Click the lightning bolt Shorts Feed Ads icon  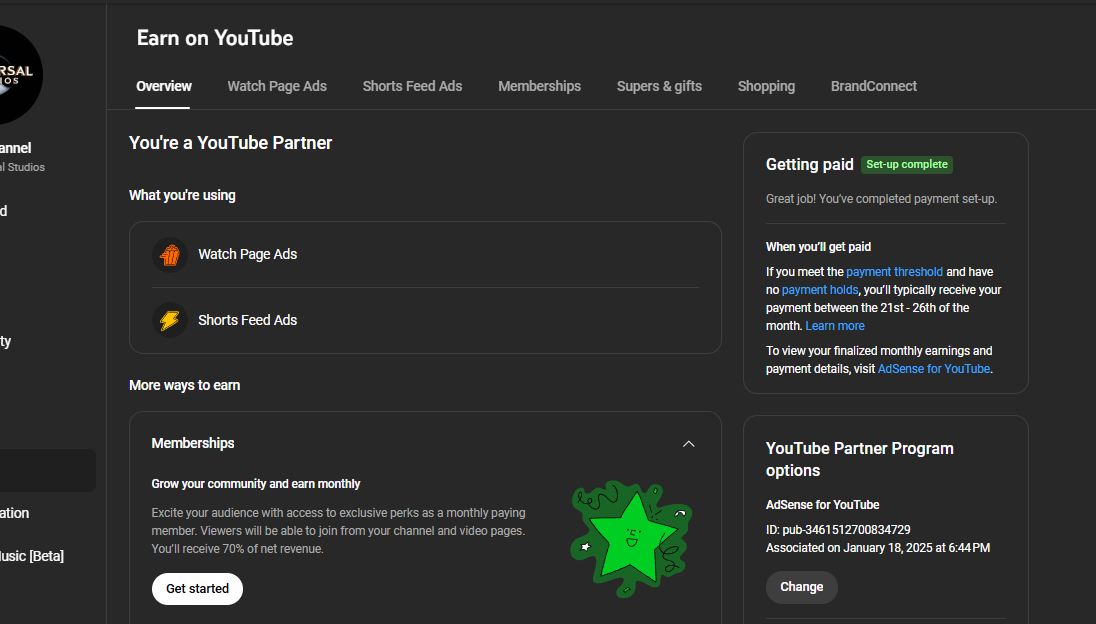170,320
